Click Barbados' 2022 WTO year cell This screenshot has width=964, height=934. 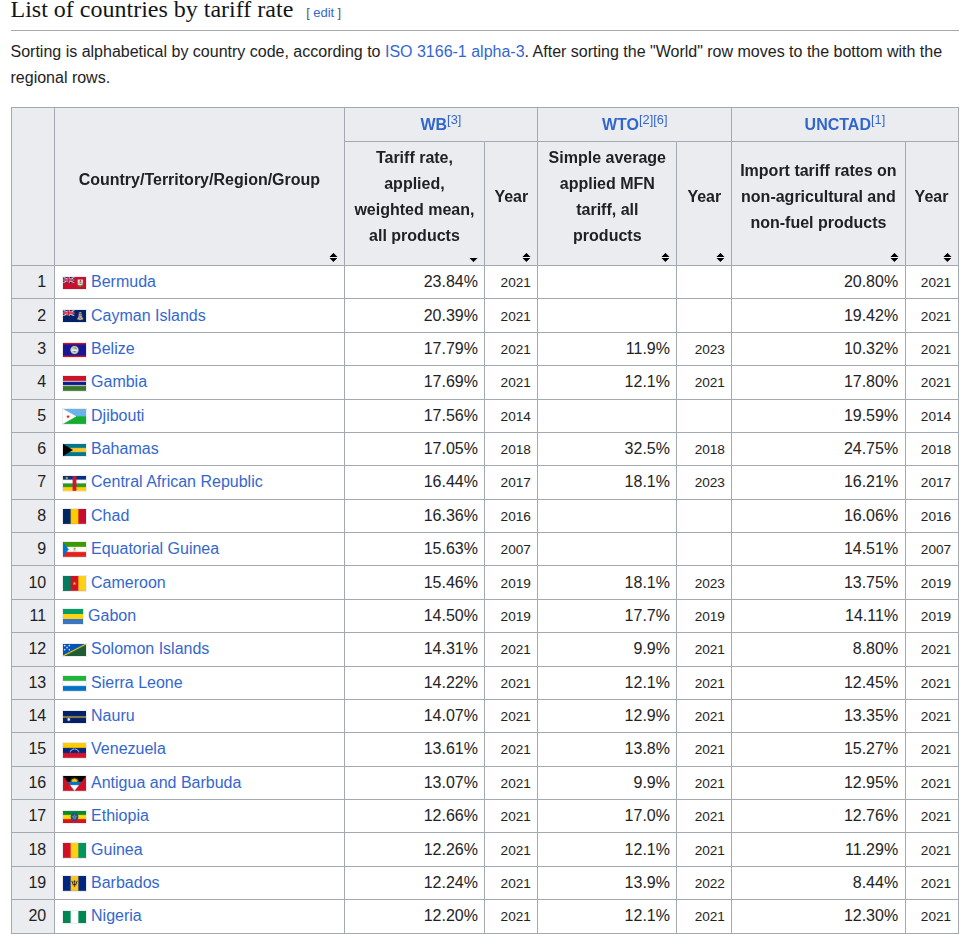tap(704, 883)
